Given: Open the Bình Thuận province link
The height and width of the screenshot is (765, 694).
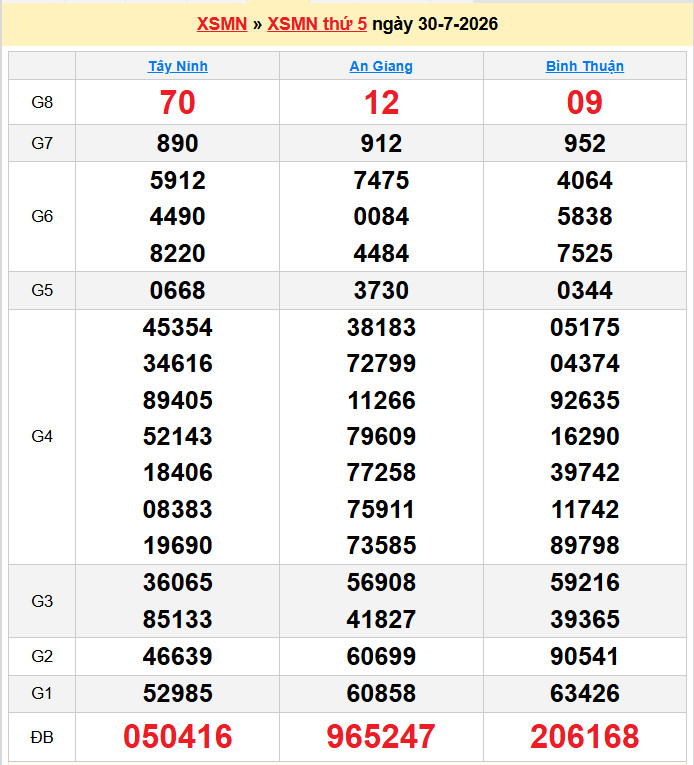Looking at the screenshot, I should [x=585, y=66].
